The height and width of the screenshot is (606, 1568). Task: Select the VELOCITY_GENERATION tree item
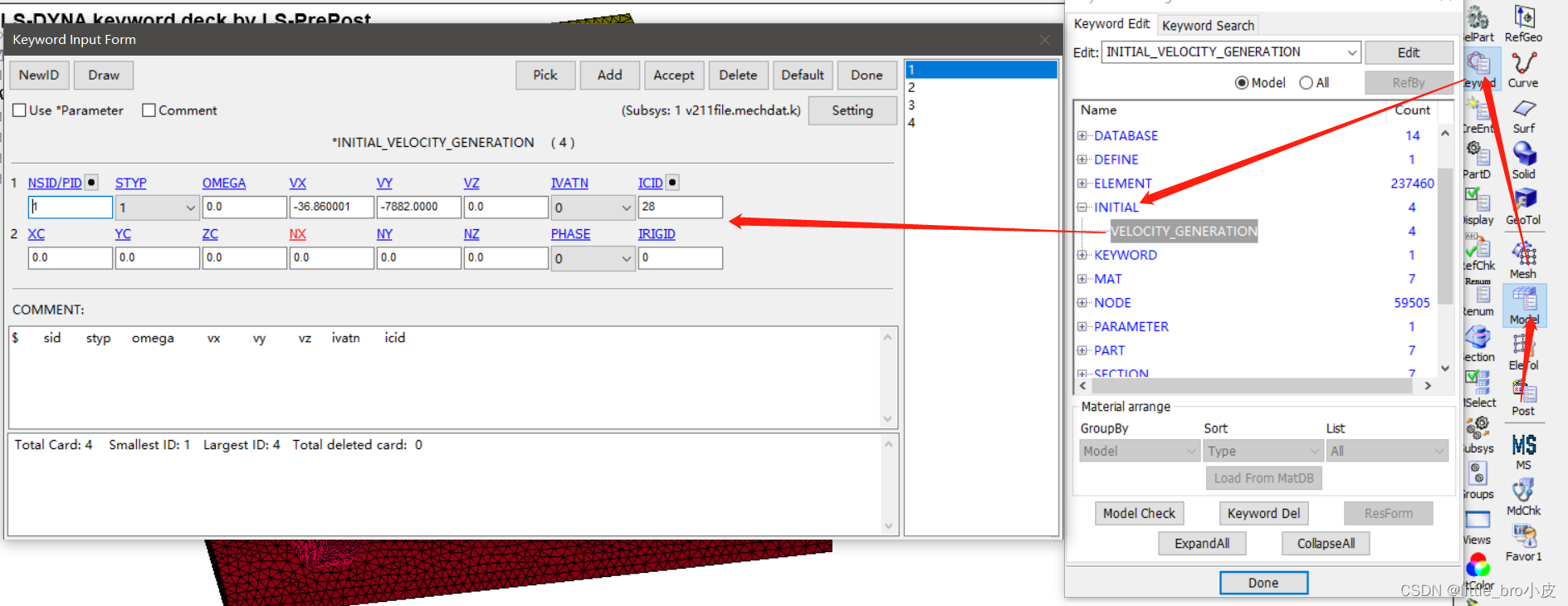point(1184,232)
